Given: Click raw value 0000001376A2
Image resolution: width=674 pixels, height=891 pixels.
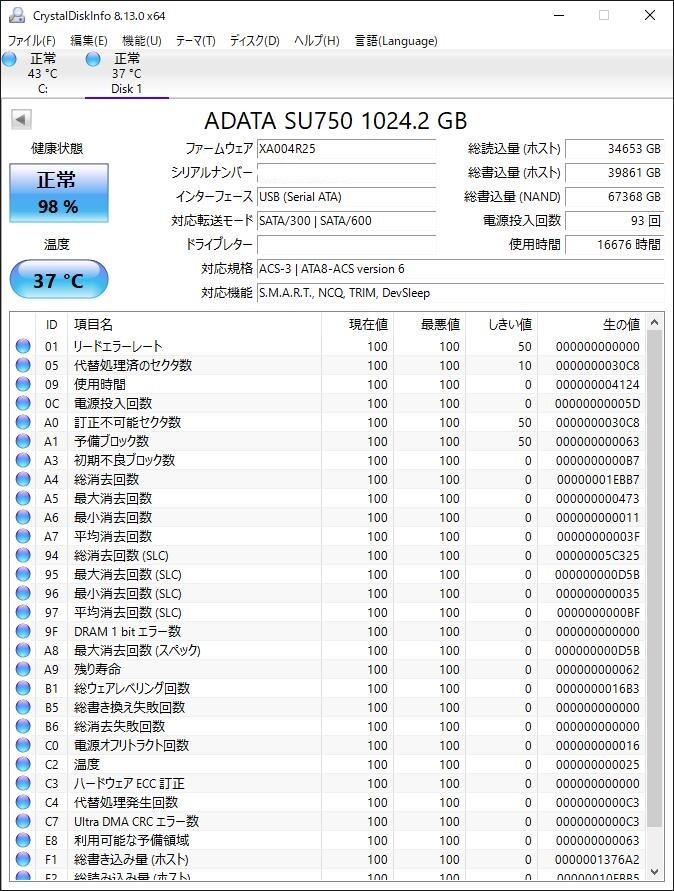Looking at the screenshot, I should tap(597, 859).
